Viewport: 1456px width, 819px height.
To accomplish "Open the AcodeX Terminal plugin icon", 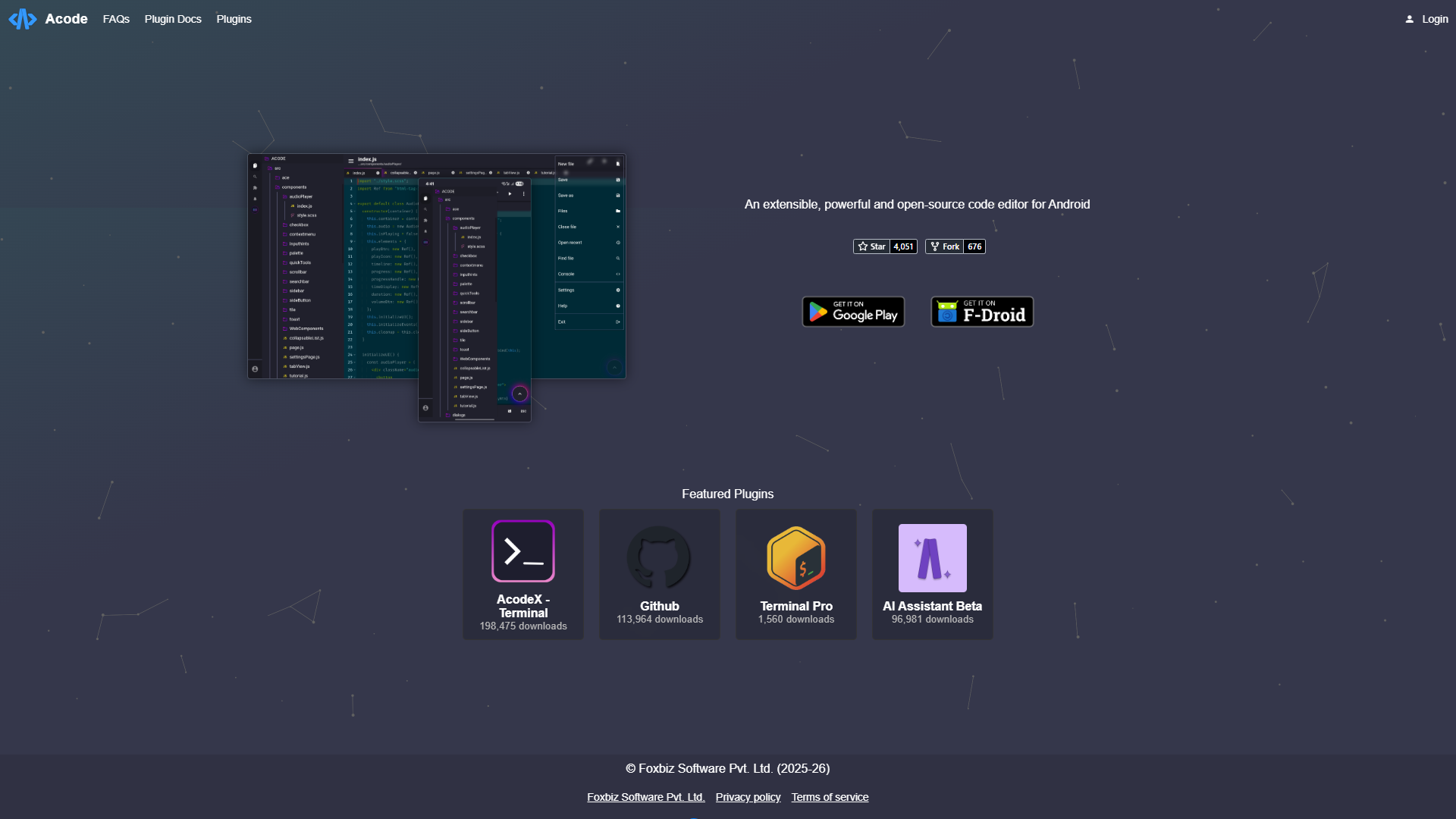I will 523,551.
